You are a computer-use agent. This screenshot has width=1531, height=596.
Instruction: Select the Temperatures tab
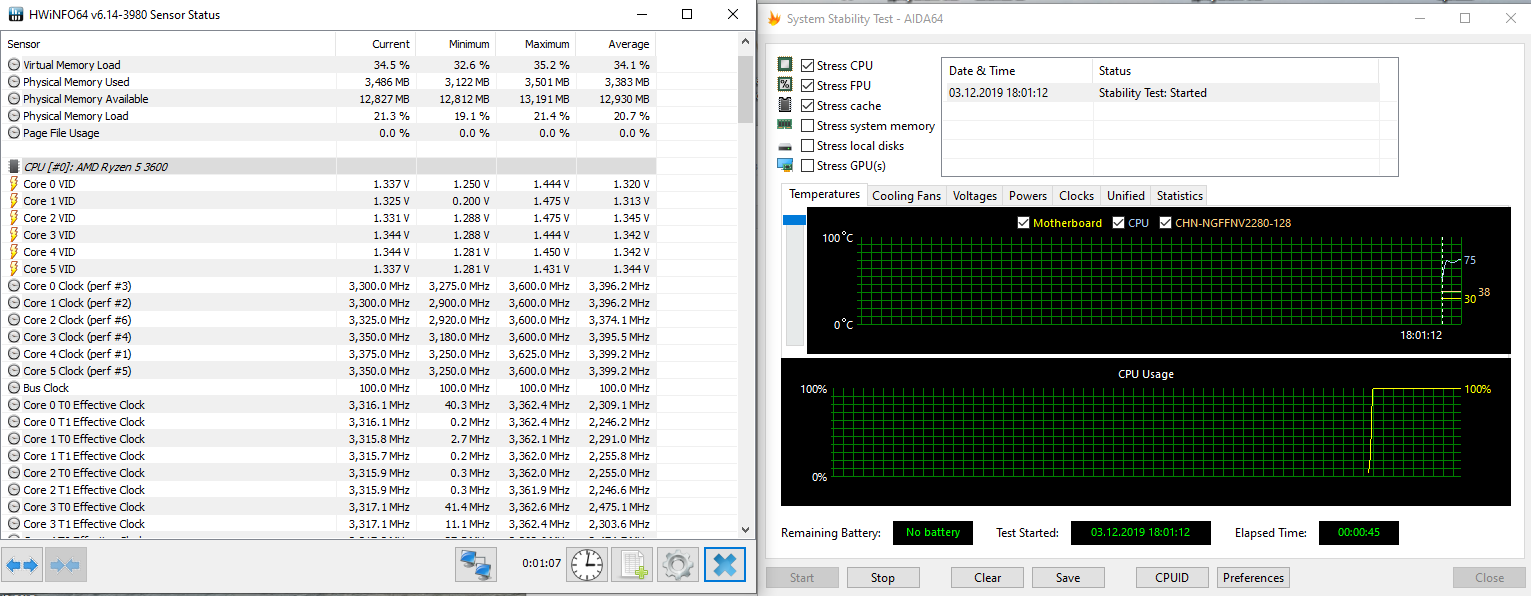(825, 194)
